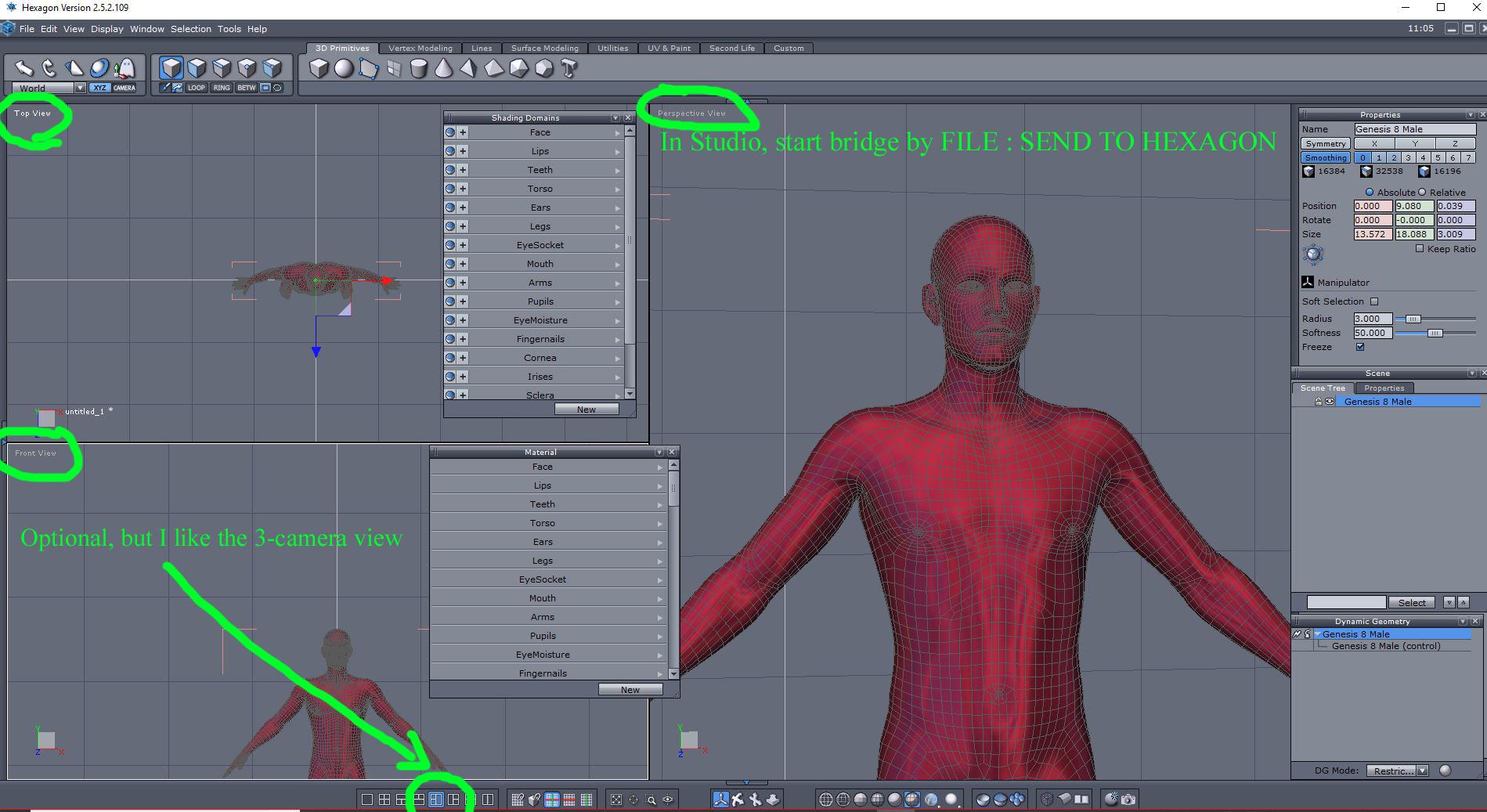
Task: Select the arrow selection tool
Action: [24, 68]
